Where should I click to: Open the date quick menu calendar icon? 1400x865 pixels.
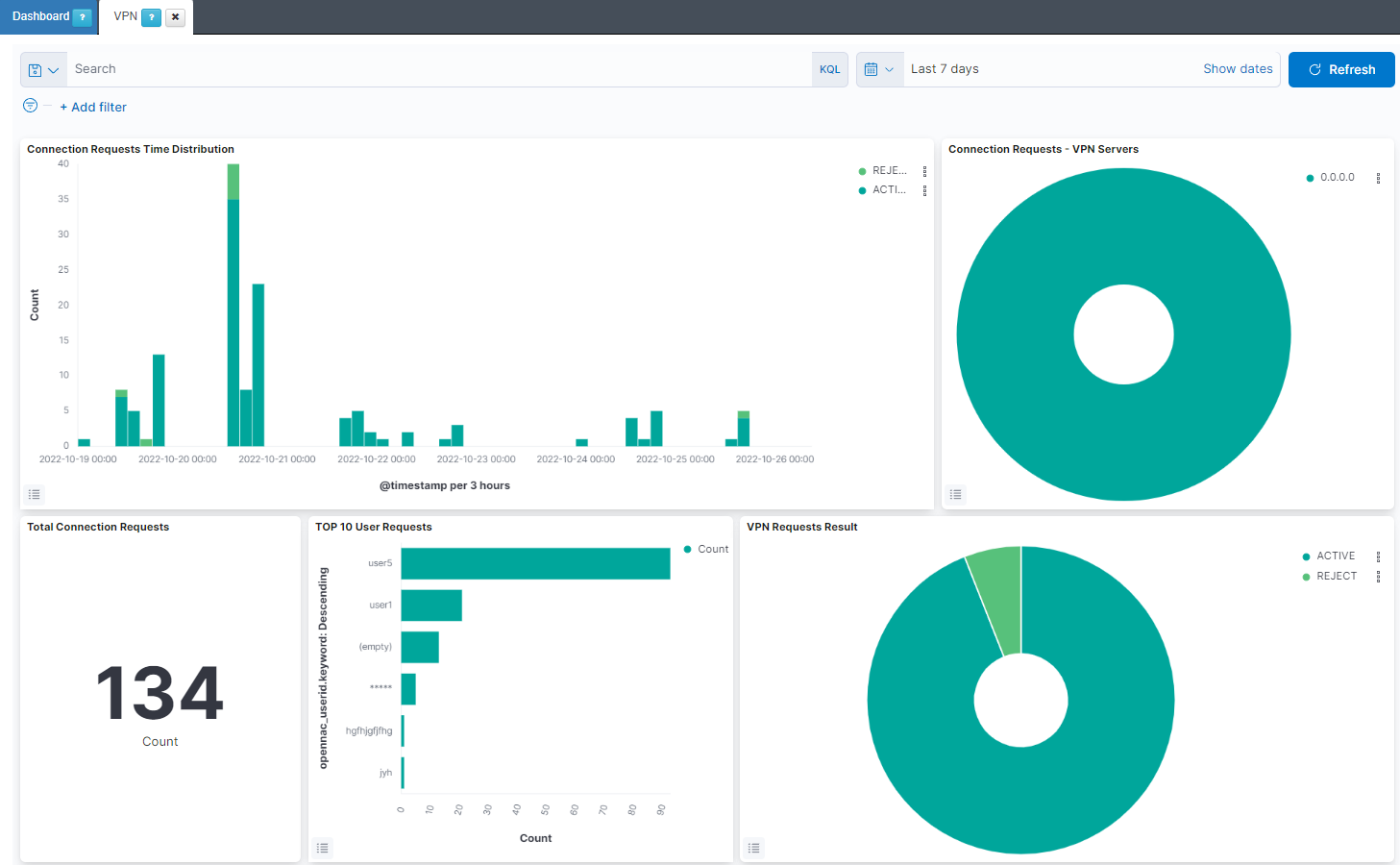879,69
